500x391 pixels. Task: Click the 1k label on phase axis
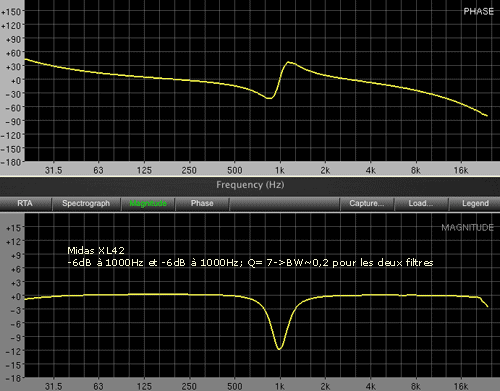click(x=280, y=170)
